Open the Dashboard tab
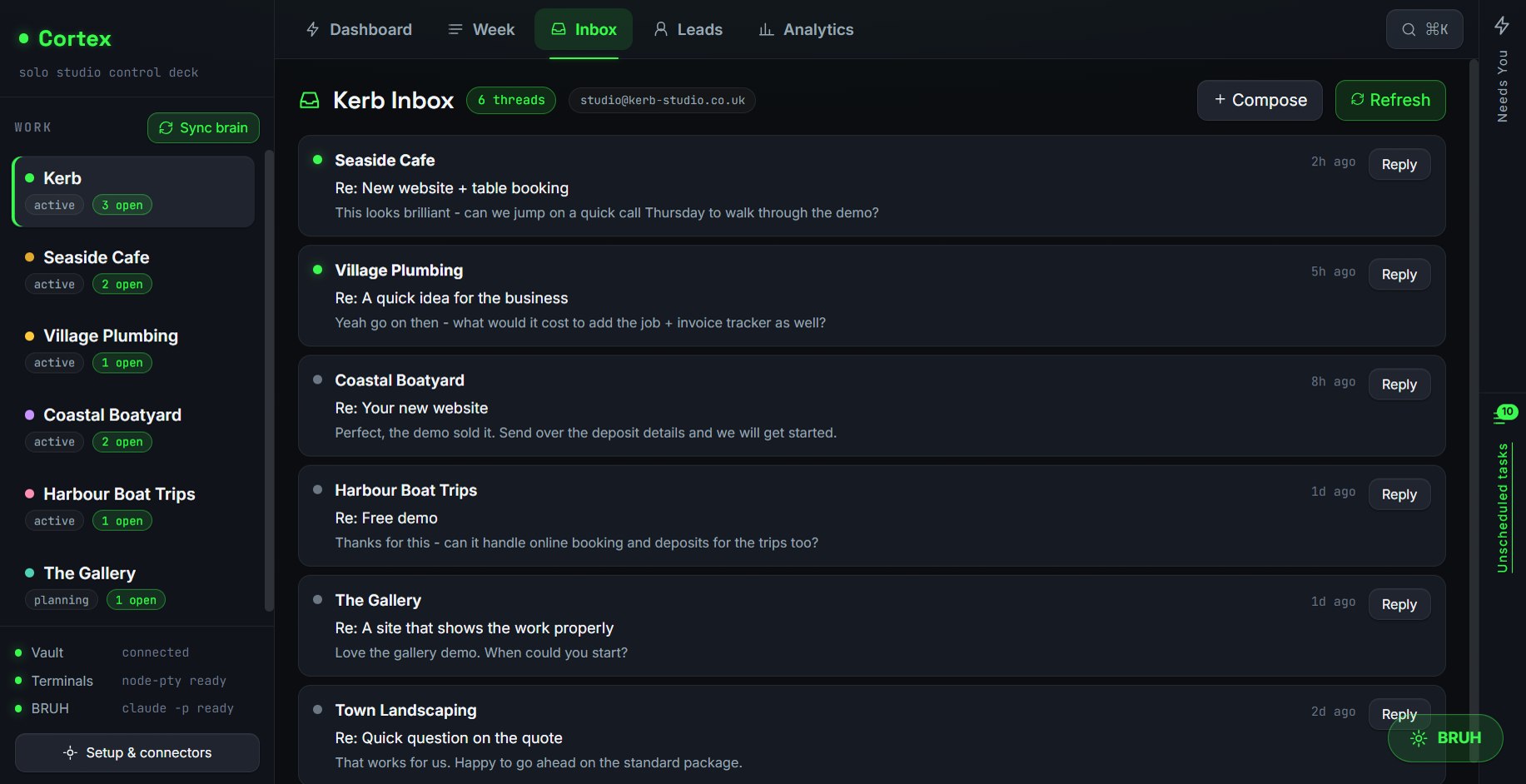 tap(359, 29)
